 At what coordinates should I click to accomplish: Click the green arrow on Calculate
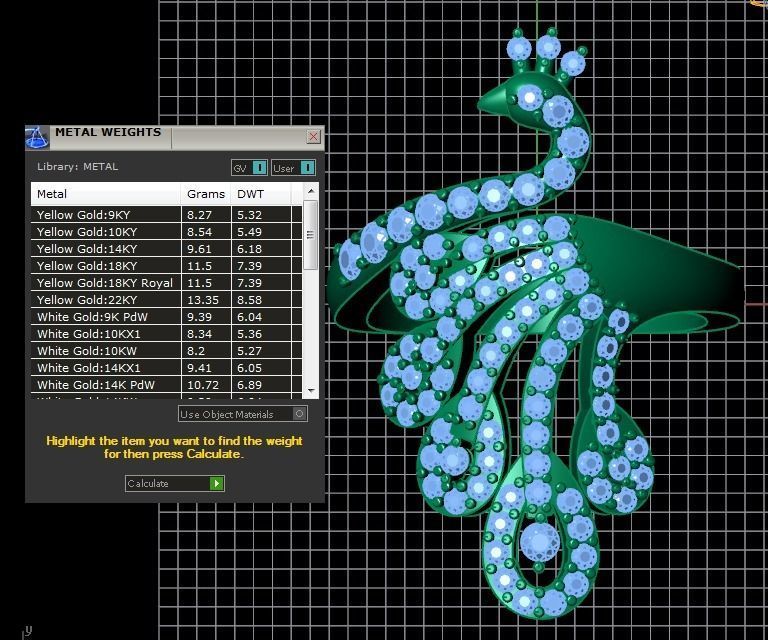tap(216, 484)
